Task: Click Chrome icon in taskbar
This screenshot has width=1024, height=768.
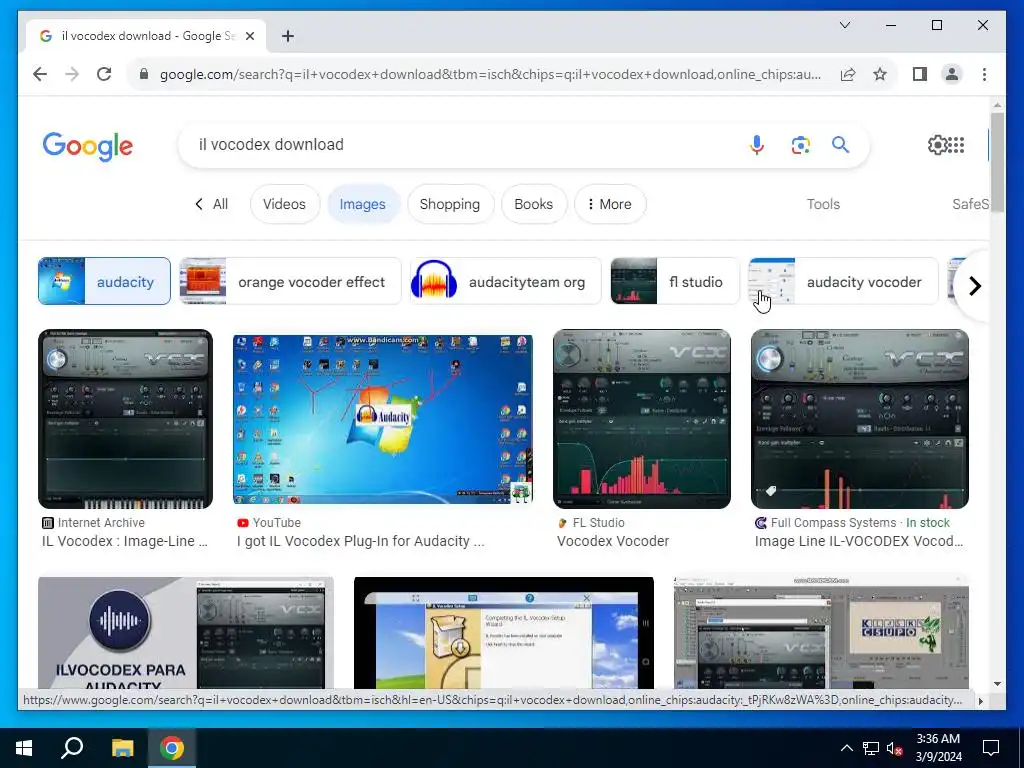Action: [x=172, y=748]
